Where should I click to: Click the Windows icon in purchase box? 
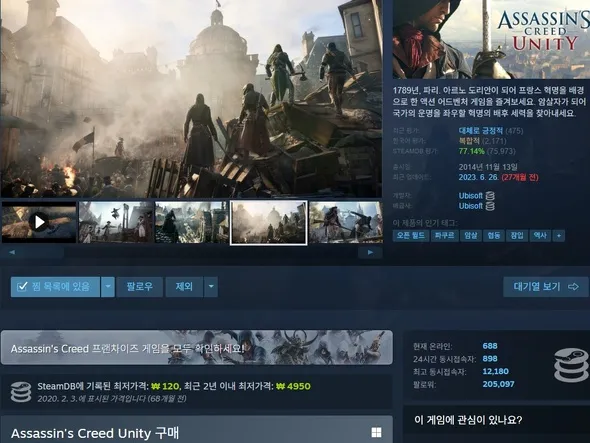point(376,432)
